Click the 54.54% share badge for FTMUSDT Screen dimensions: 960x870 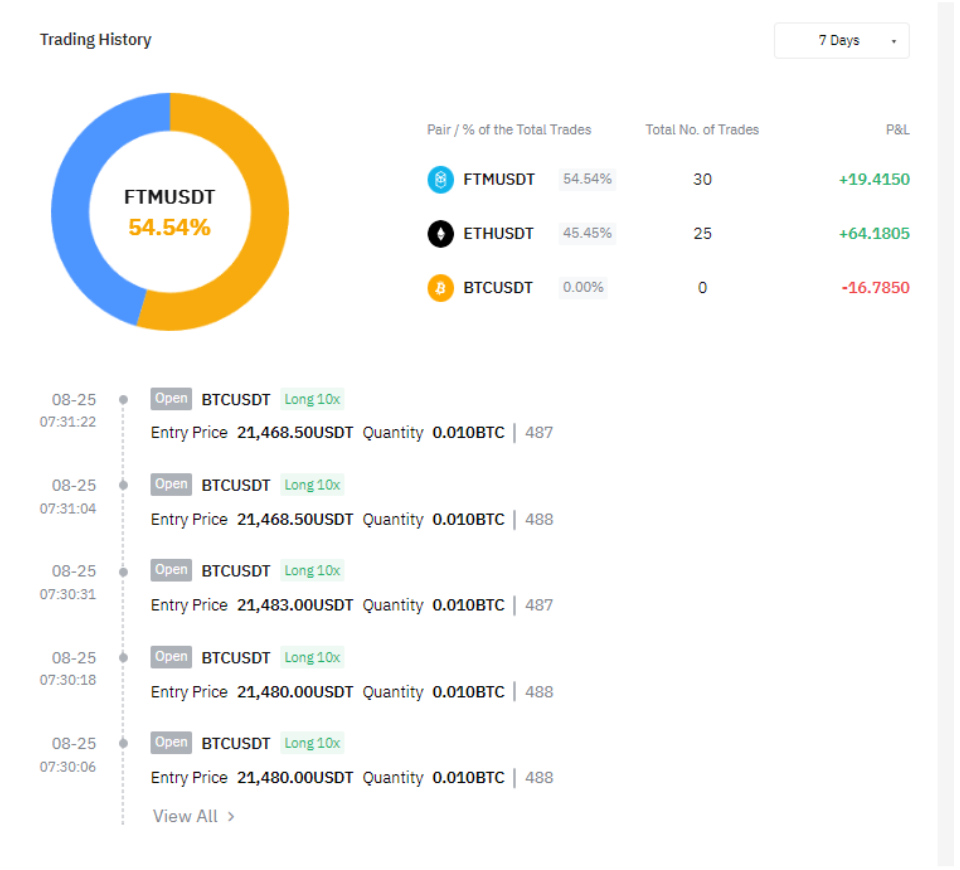(587, 179)
